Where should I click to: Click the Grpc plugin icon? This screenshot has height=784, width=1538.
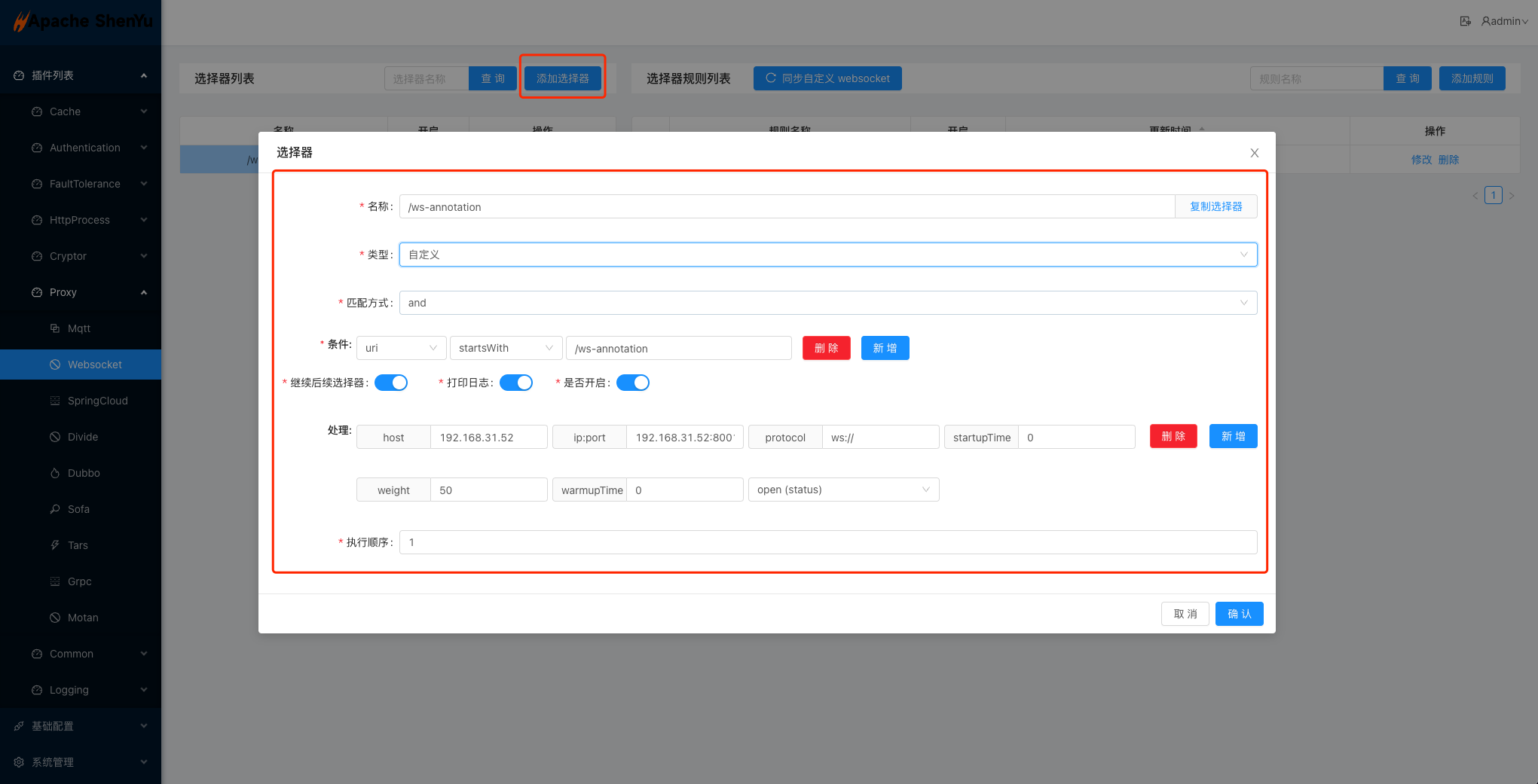55,581
